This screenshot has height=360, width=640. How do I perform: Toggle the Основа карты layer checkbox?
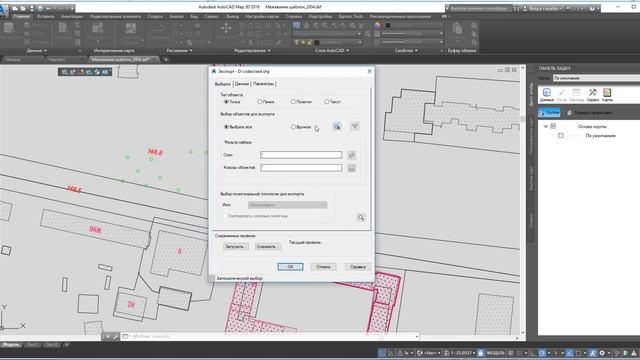coord(553,127)
